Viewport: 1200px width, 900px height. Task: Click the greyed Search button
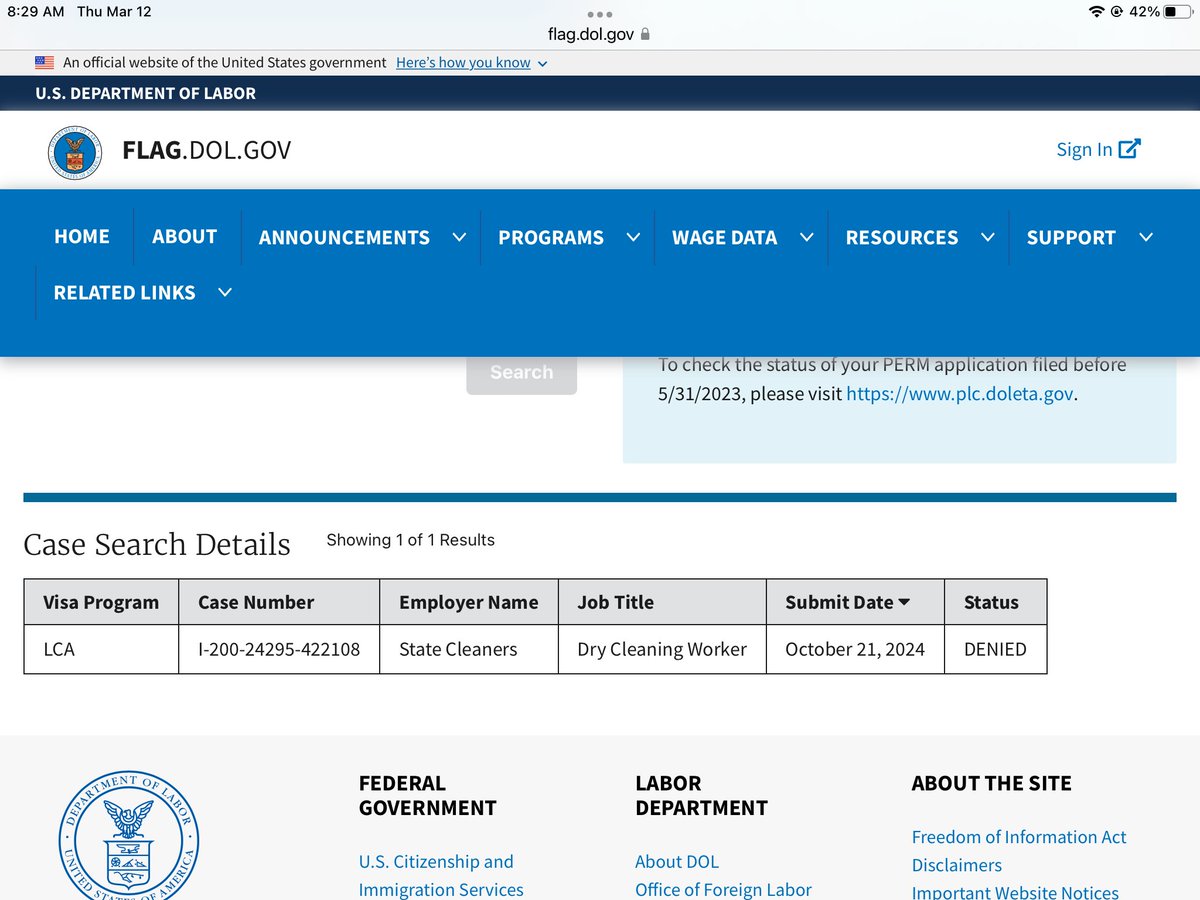[x=521, y=372]
